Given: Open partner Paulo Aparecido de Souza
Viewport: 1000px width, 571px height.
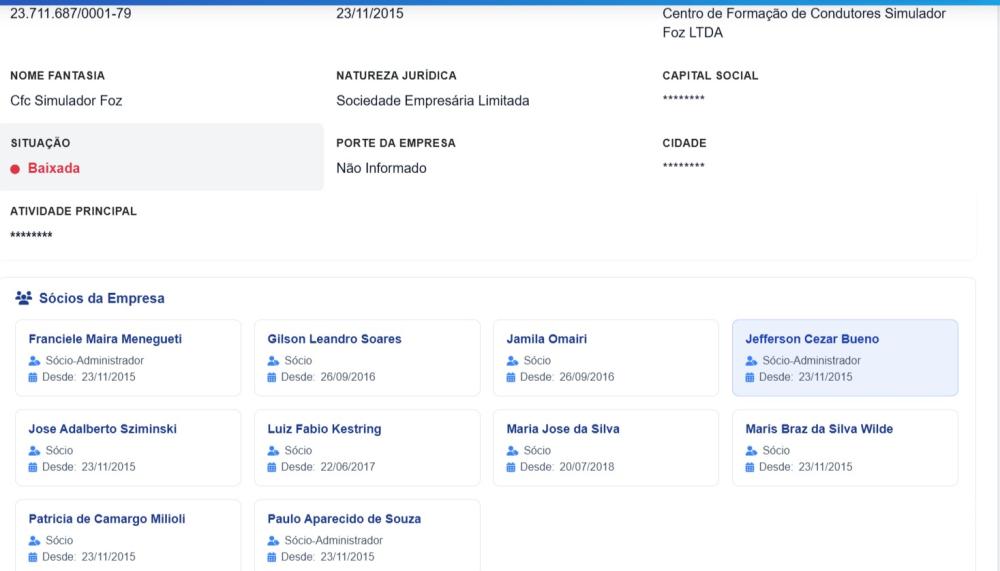Looking at the screenshot, I should [x=344, y=519].
